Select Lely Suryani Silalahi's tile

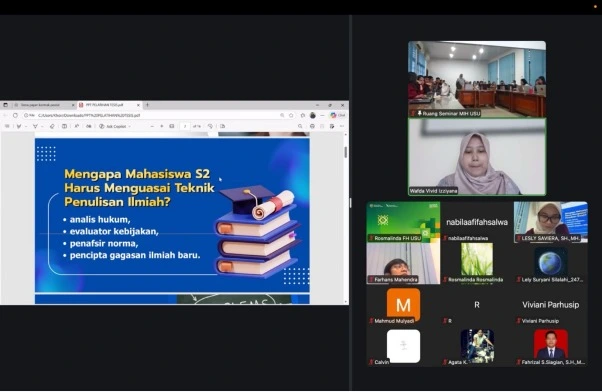(x=551, y=264)
